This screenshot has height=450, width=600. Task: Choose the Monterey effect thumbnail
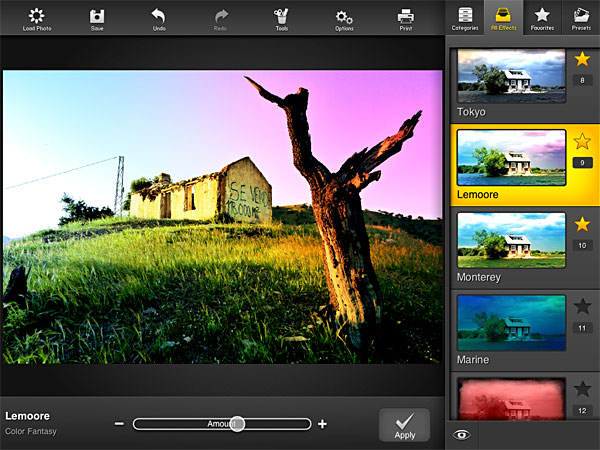[x=511, y=240]
